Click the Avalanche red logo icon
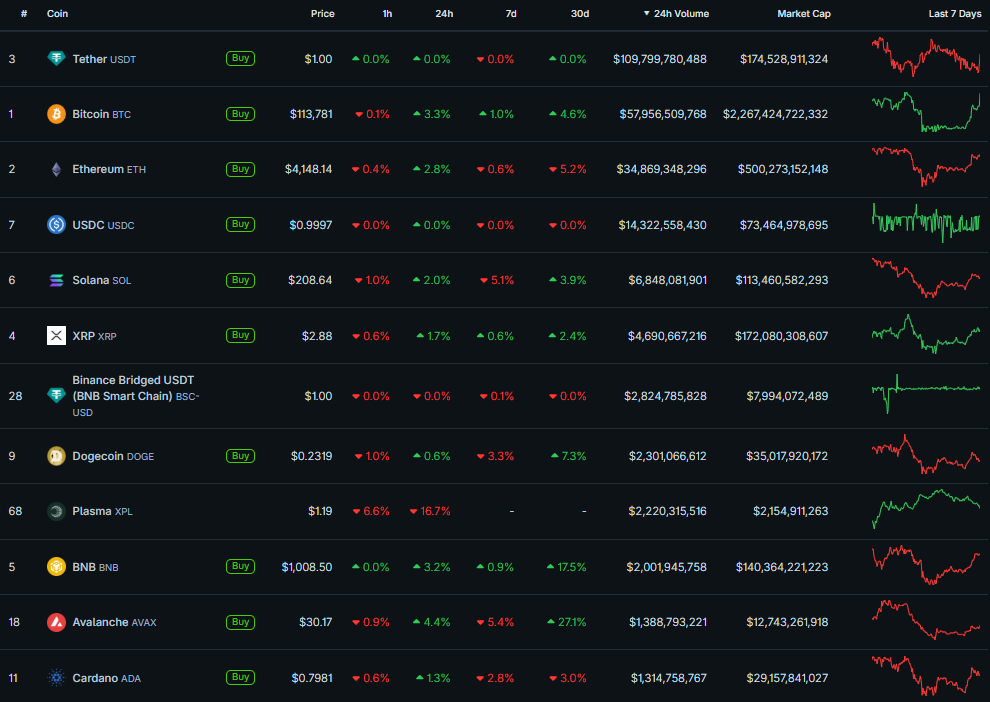The height and width of the screenshot is (702, 990). click(56, 622)
